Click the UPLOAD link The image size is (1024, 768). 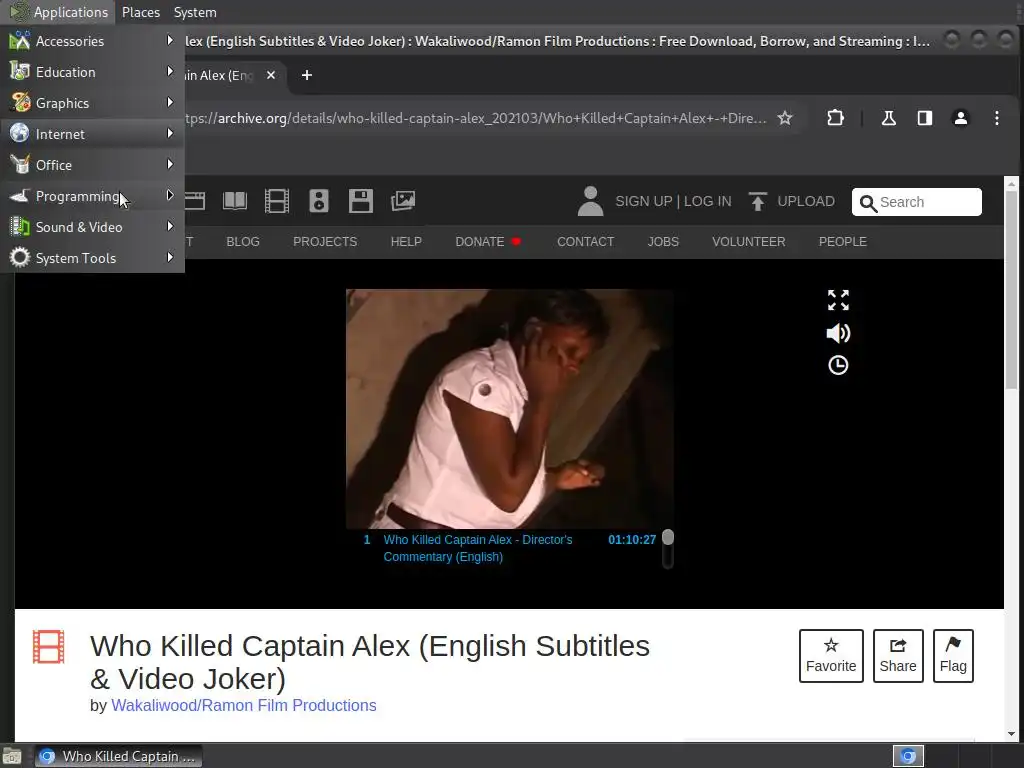point(806,201)
